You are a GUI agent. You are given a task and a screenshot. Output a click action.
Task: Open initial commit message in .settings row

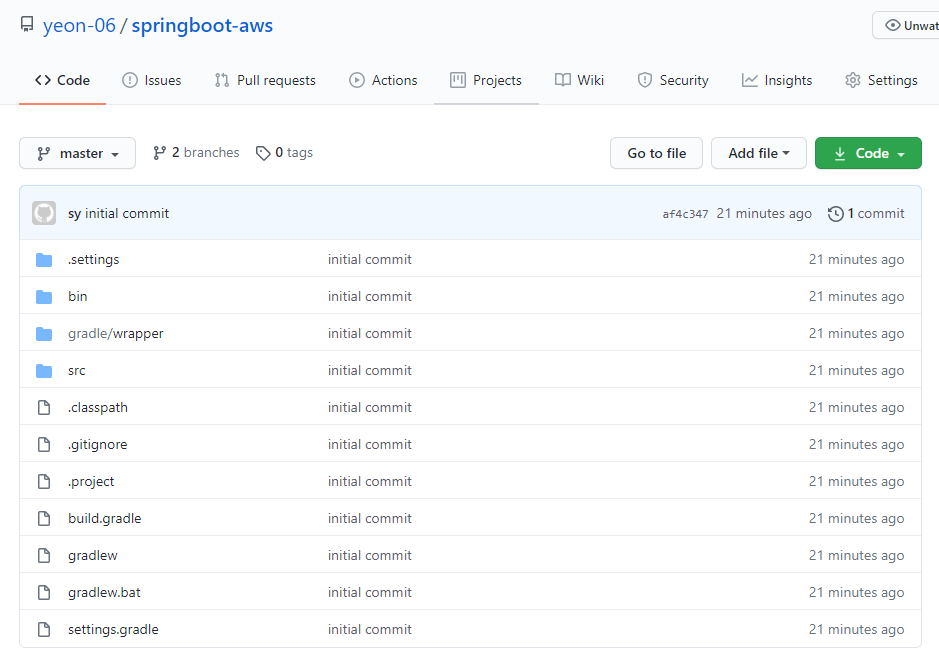369,259
